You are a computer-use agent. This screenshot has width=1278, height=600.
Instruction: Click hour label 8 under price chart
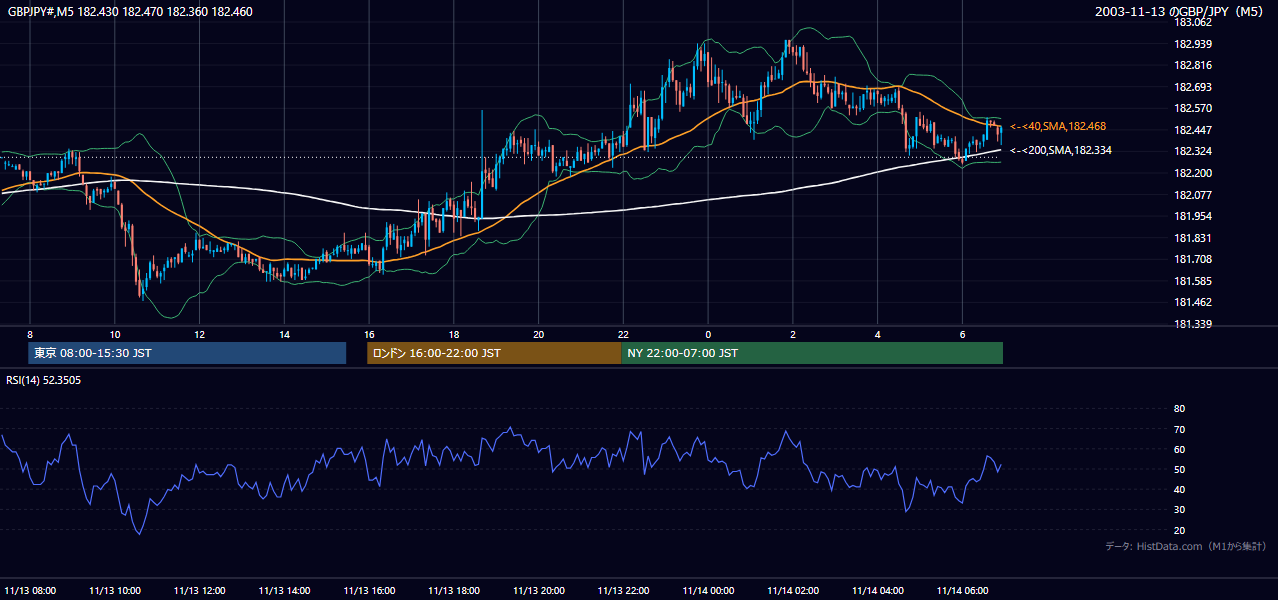pos(30,334)
